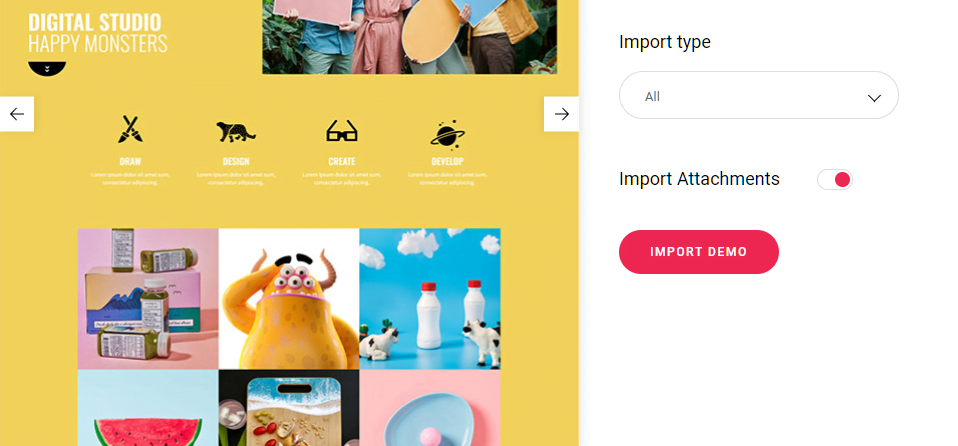Select the milk bottles and cows thumbnail
Screen dimensions: 958x446
coord(430,299)
